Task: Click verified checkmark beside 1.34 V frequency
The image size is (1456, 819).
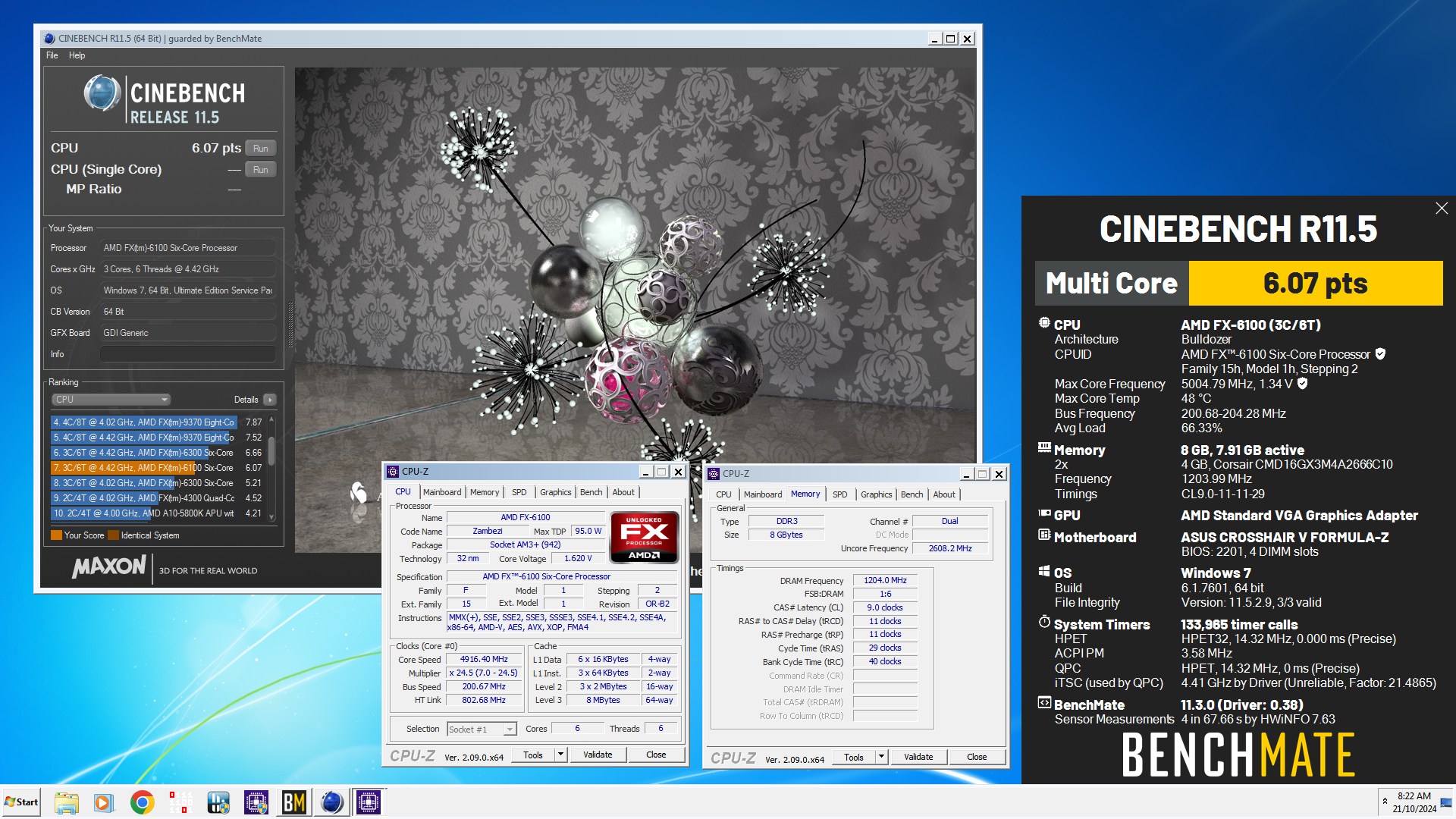Action: (x=1303, y=384)
